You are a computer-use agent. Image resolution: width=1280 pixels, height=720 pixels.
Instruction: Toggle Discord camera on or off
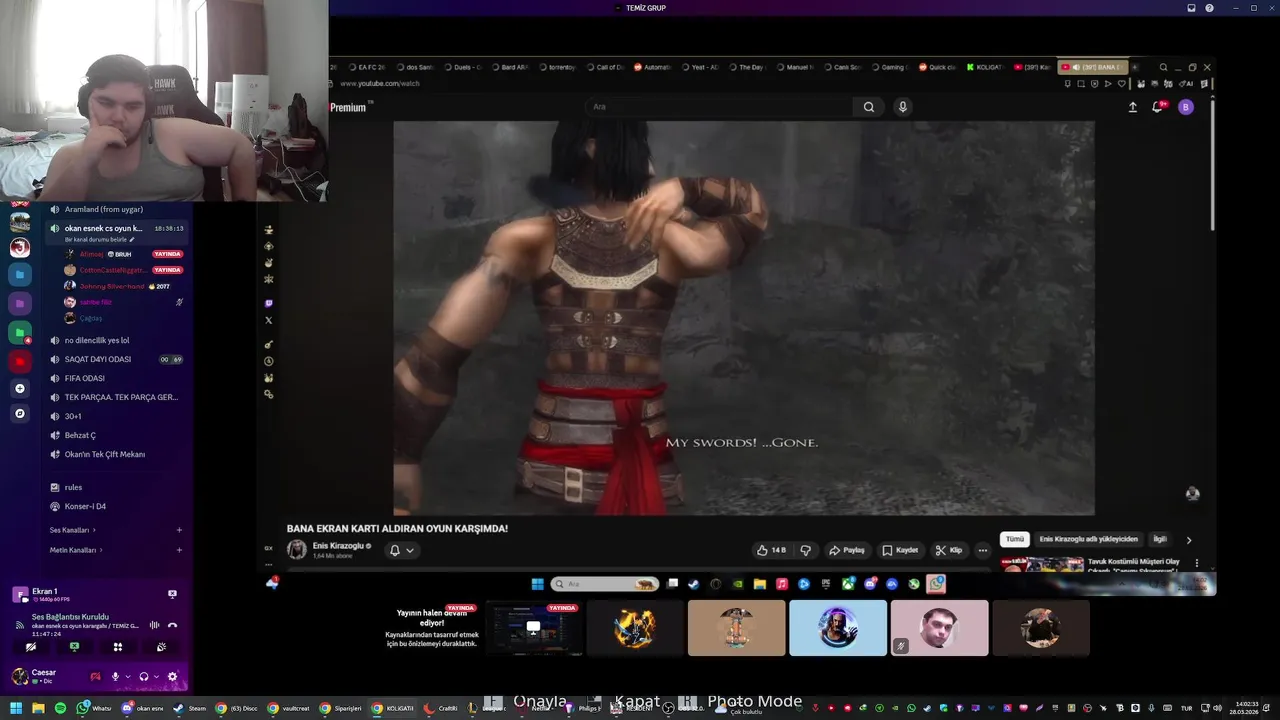coord(31,647)
